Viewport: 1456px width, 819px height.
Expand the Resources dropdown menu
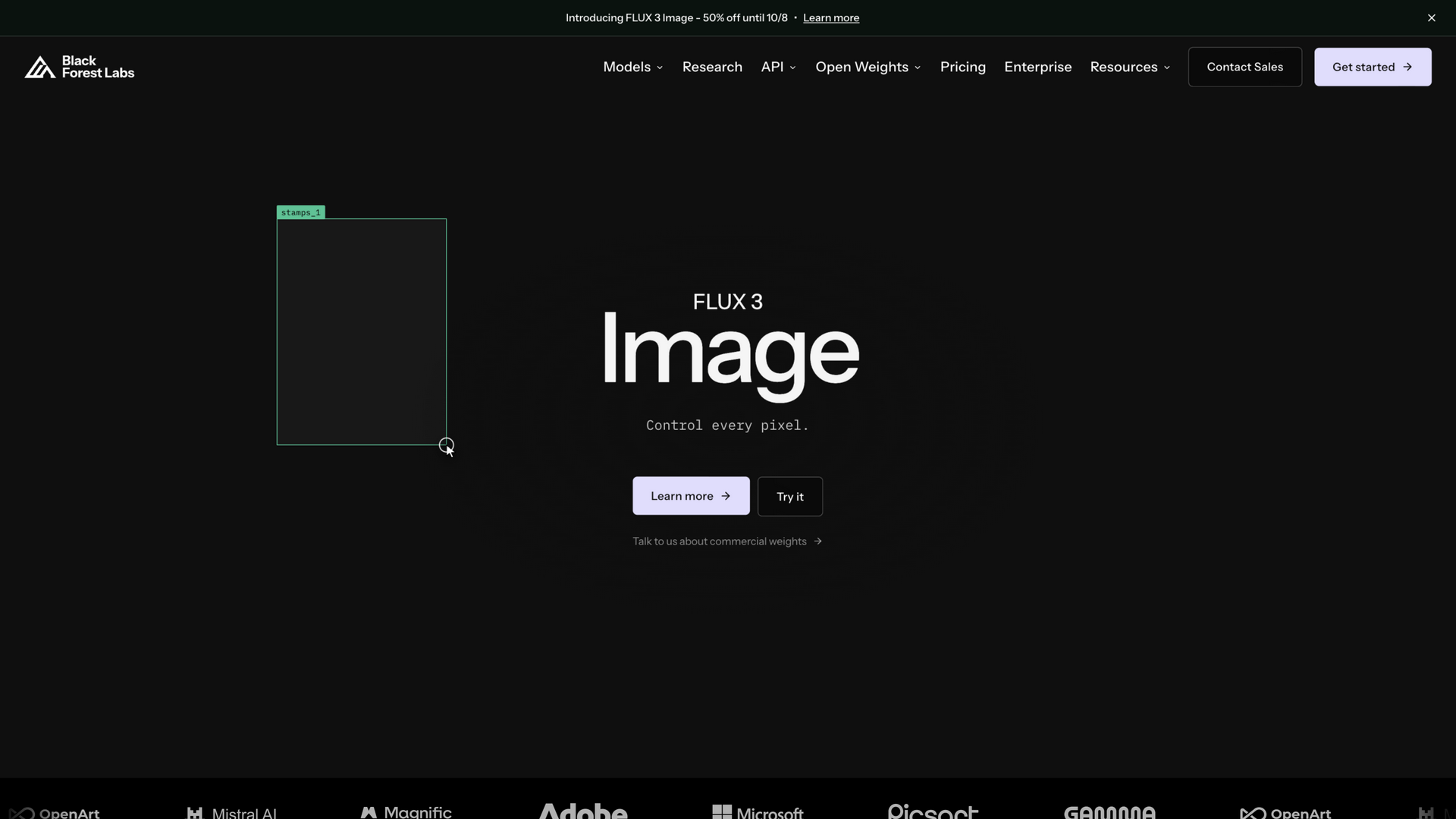coord(1130,67)
